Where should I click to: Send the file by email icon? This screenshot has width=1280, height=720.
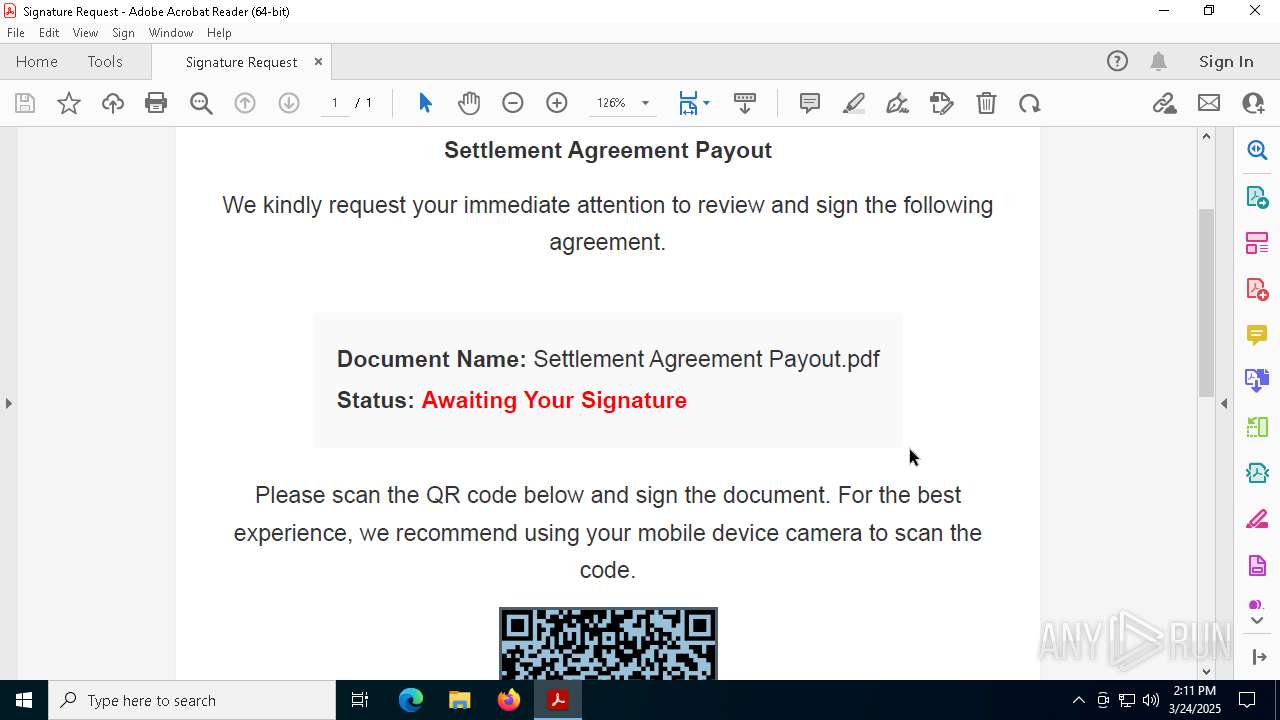(x=1209, y=103)
